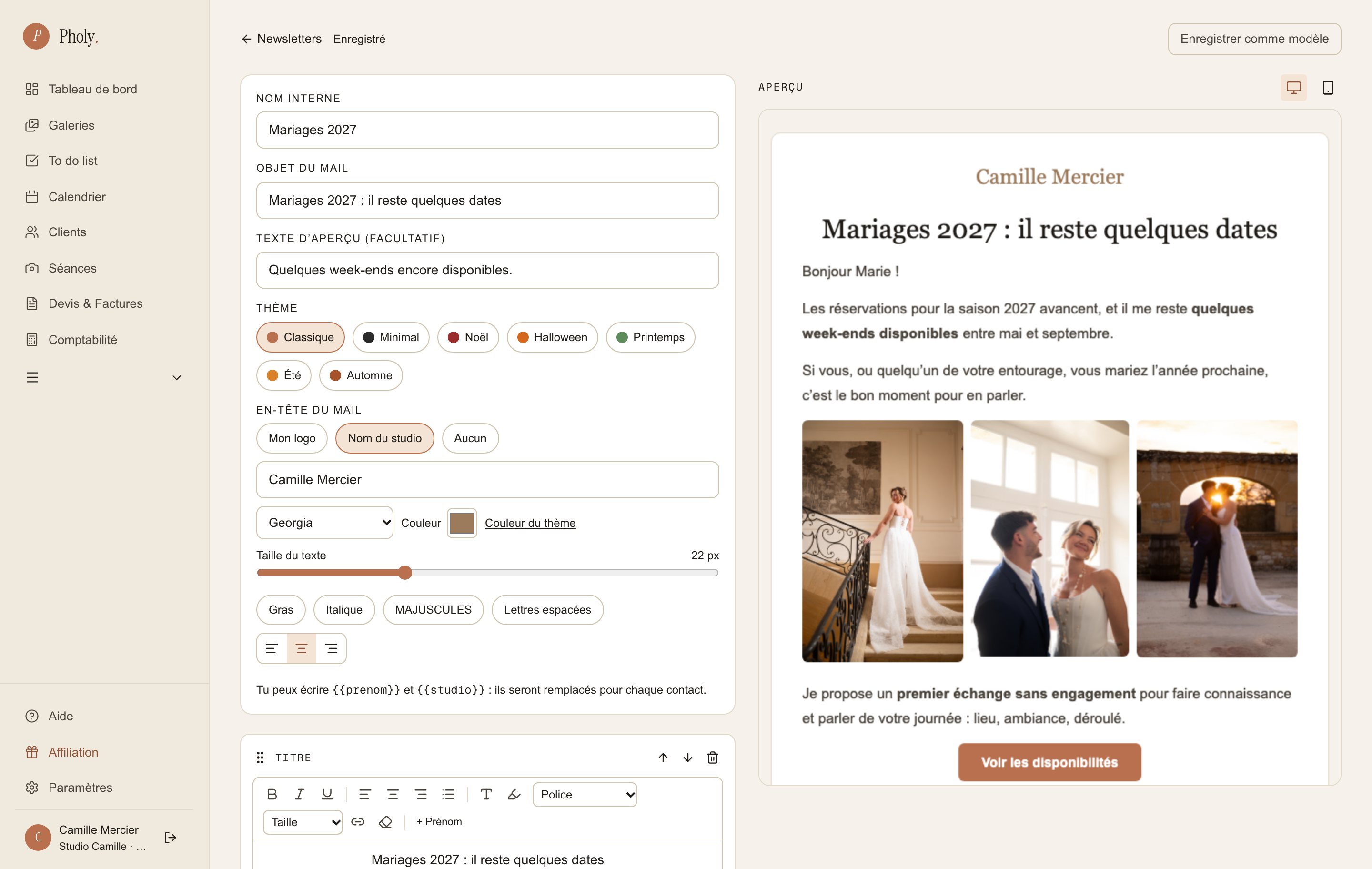This screenshot has width=1372, height=869.
Task: Open the Georgia font dropdown
Action: point(325,523)
